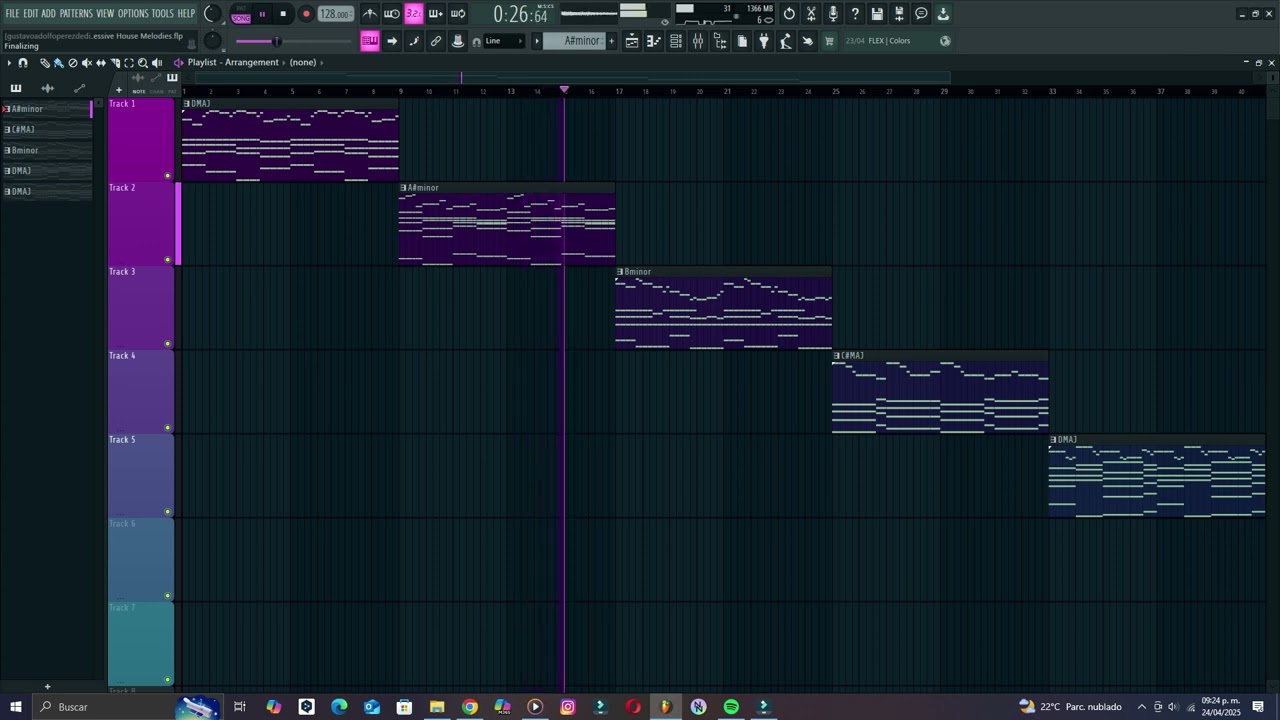Select the Playlist zoom magnifier tool
This screenshot has height=720, width=1280.
142,63
